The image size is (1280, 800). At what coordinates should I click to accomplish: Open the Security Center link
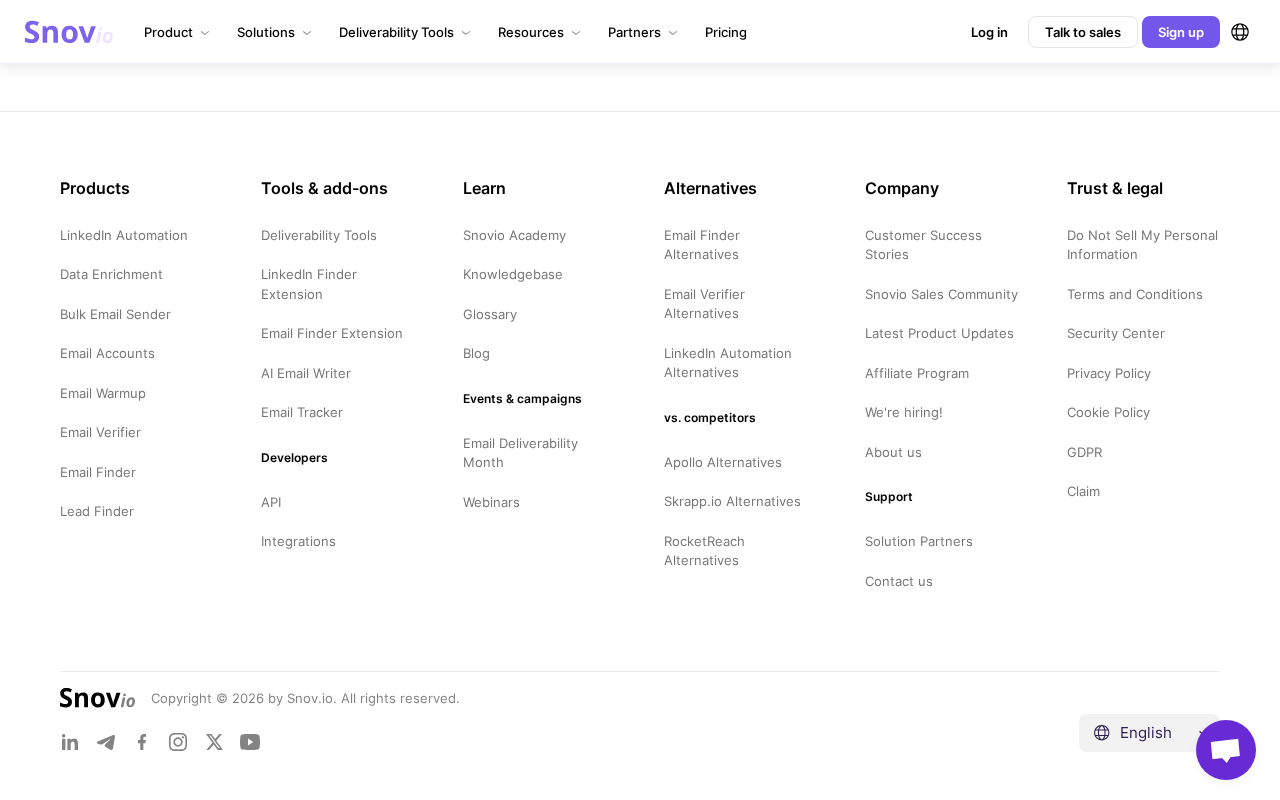click(1116, 333)
